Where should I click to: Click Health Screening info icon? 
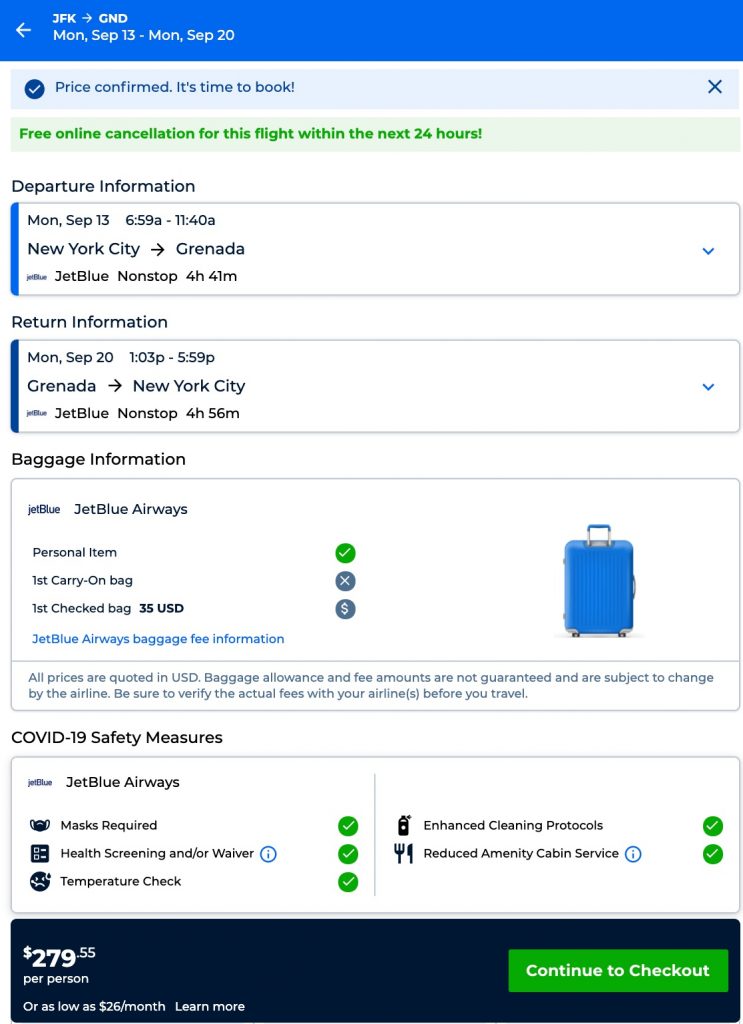tap(268, 854)
